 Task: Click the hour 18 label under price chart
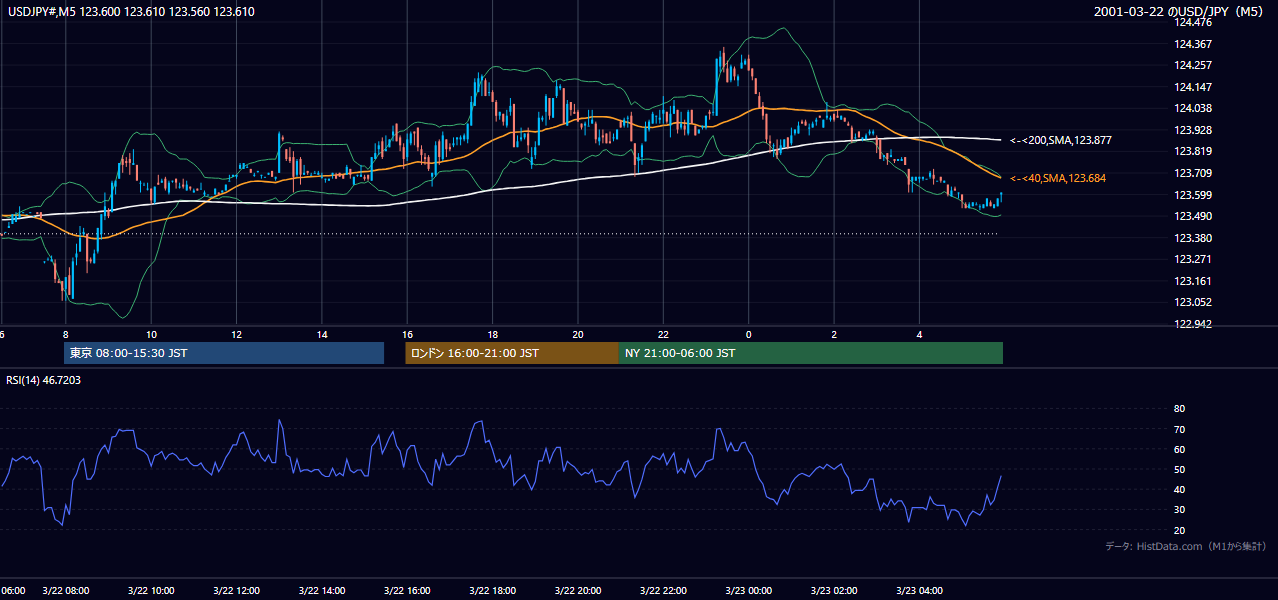coord(493,334)
